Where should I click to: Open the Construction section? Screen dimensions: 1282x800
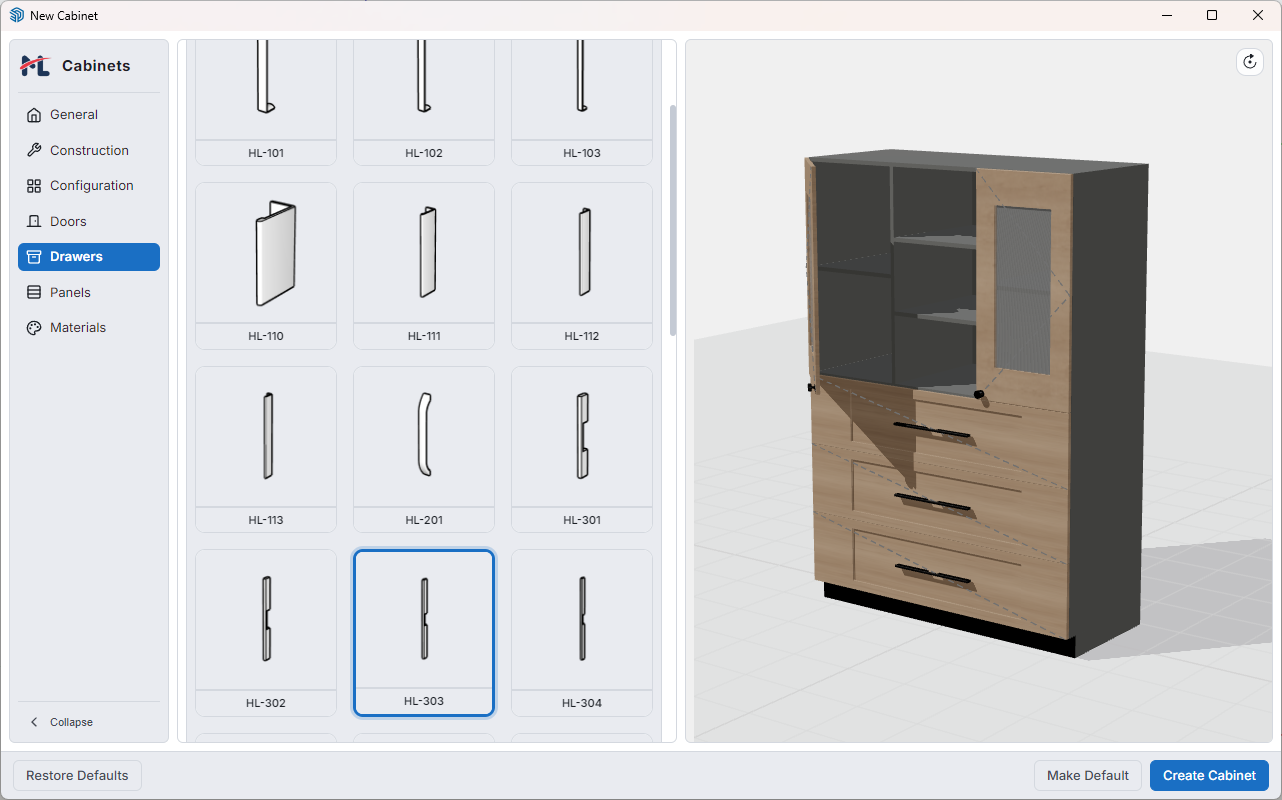[89, 150]
